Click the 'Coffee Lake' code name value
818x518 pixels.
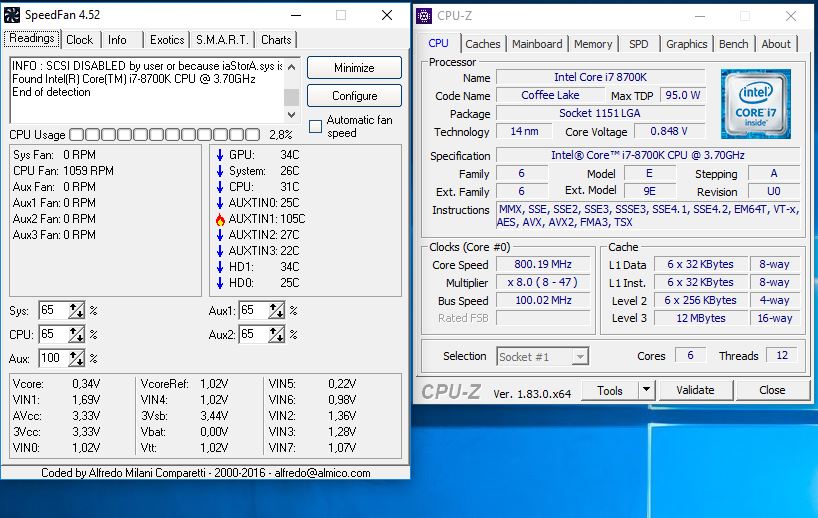tap(550, 95)
